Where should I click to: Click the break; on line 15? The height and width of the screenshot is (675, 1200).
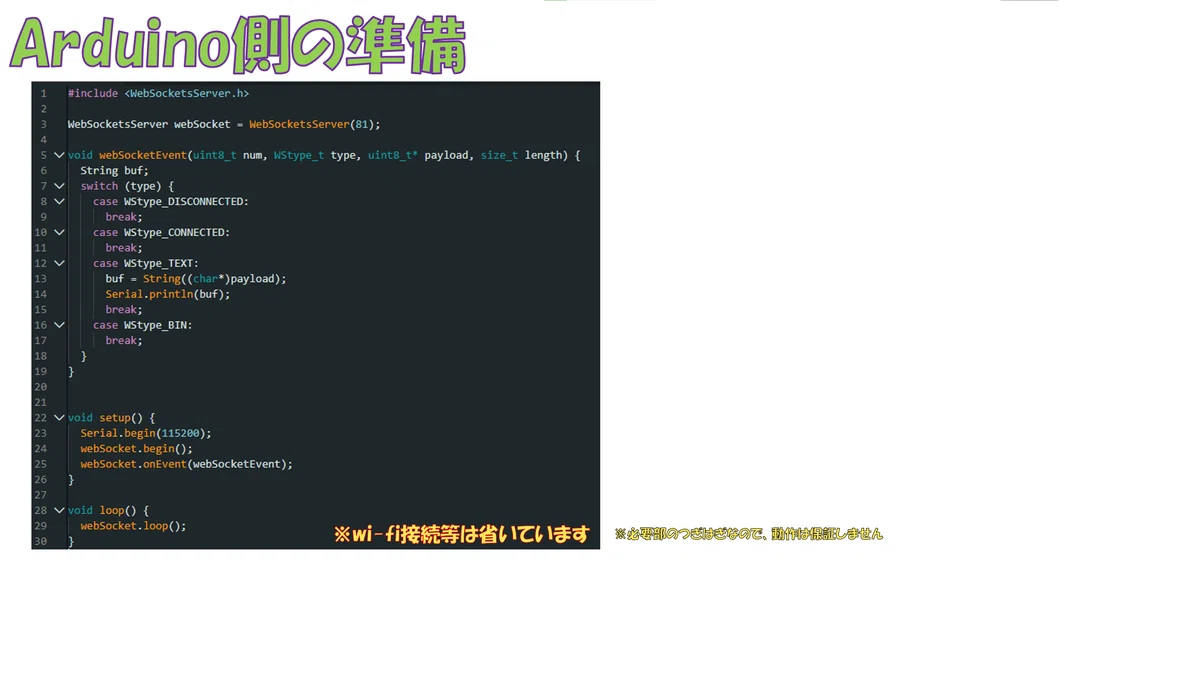point(124,310)
